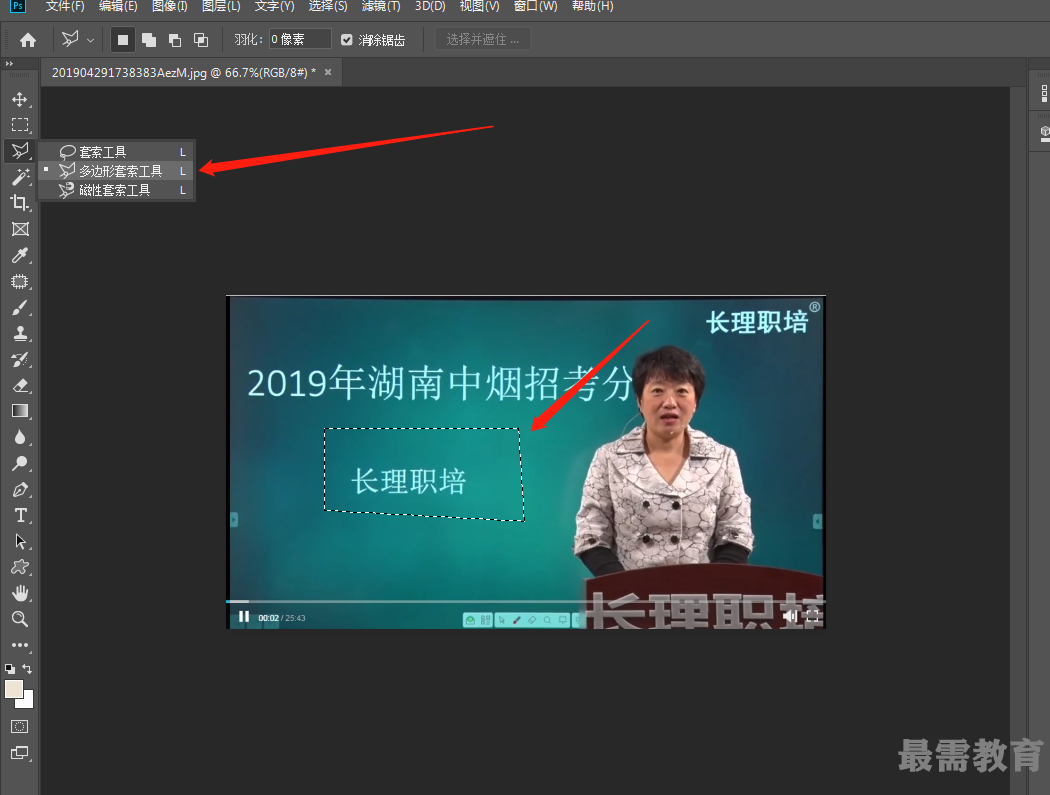Open the 滤镜(T) menu
The image size is (1050, 795).
[x=381, y=6]
